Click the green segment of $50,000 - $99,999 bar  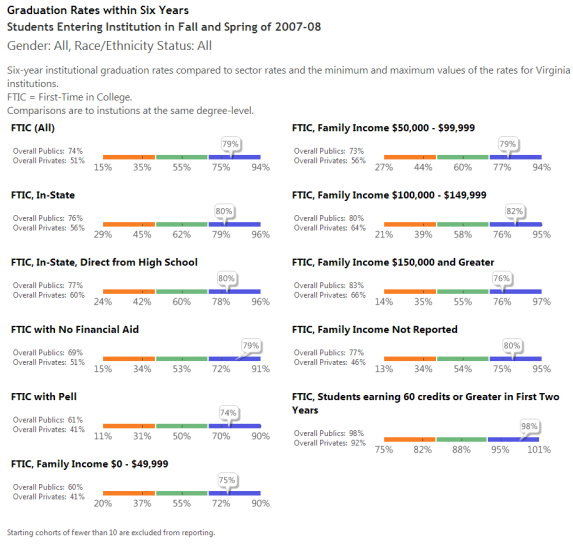[463, 157]
